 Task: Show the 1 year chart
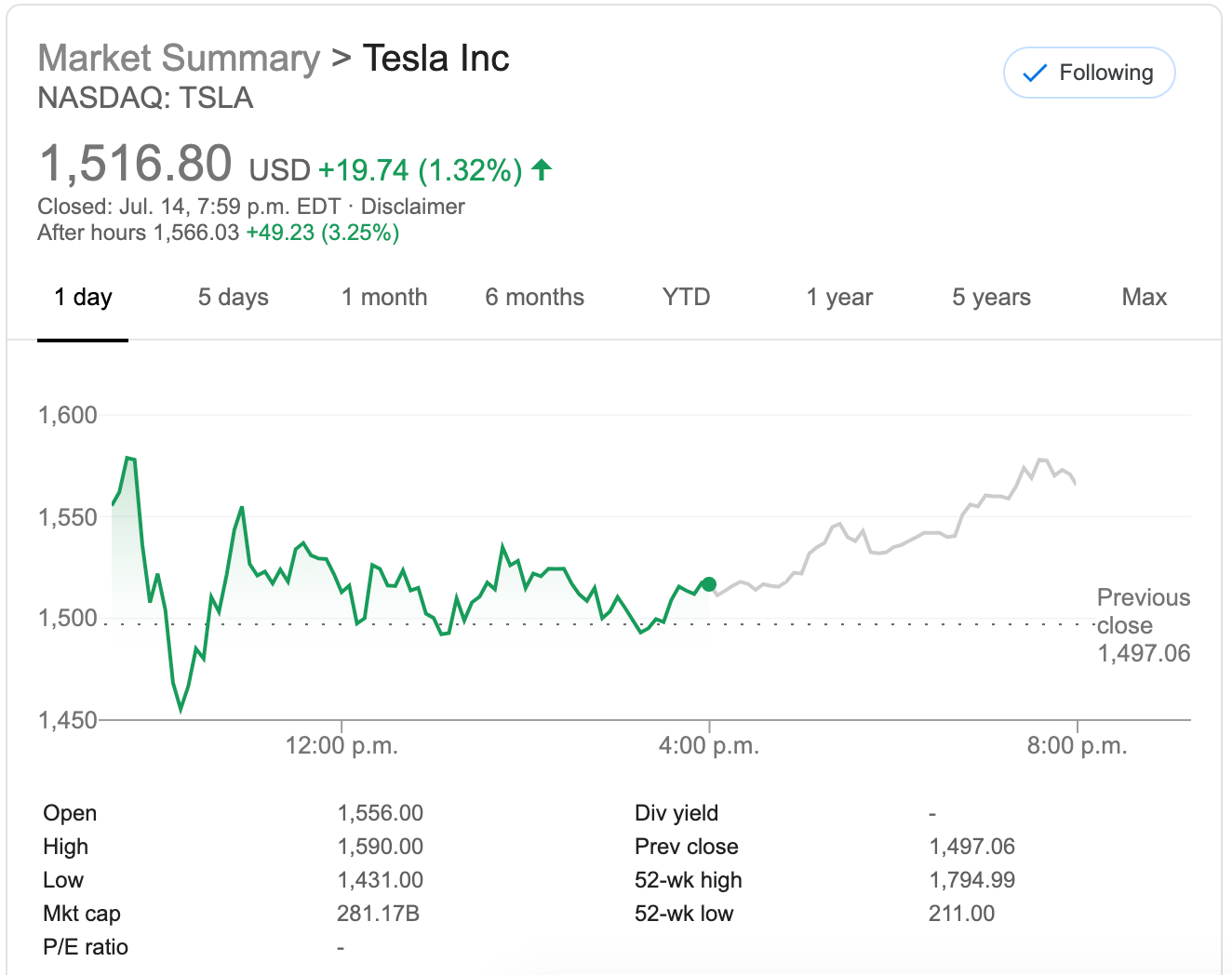[839, 298]
